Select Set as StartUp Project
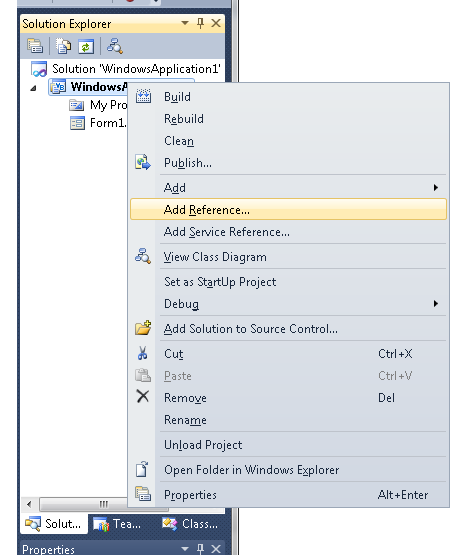This screenshot has height=555, width=456. (x=220, y=282)
